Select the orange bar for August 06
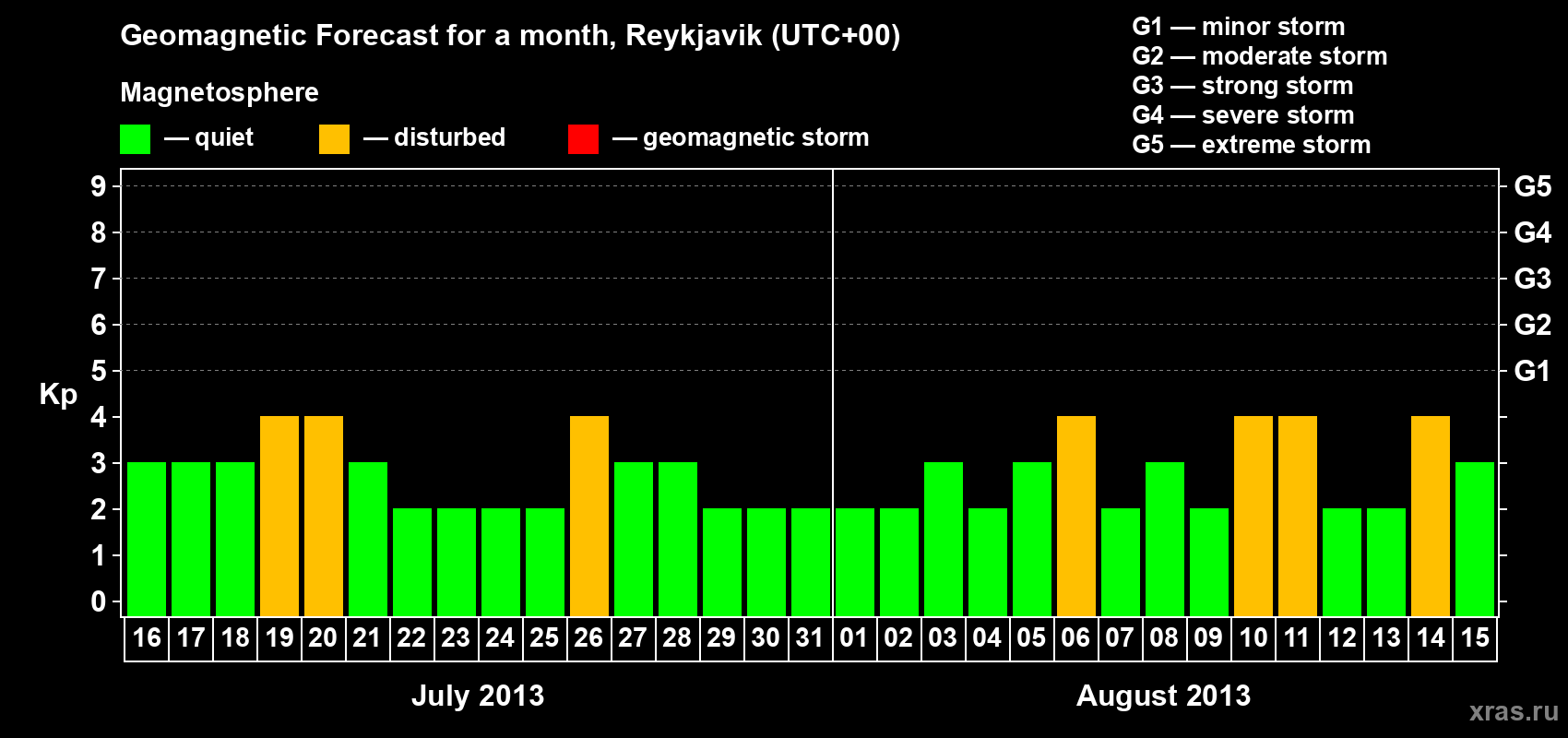This screenshot has width=1568, height=738. pyautogui.click(x=1076, y=516)
